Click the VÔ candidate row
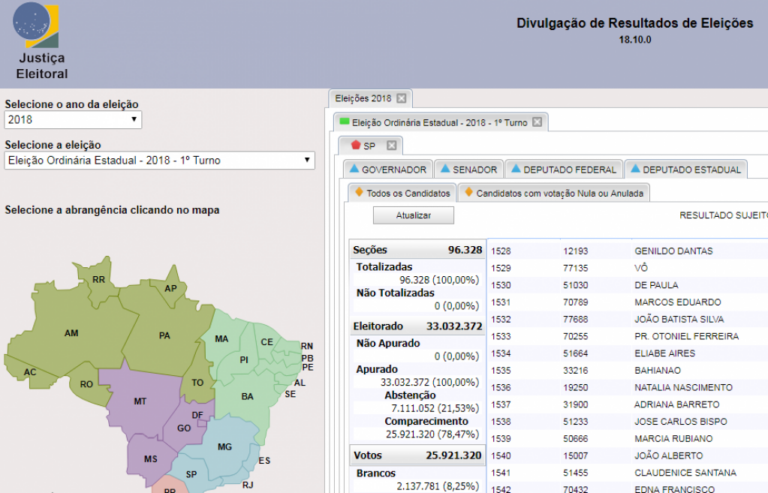This screenshot has width=768, height=493. [627, 268]
